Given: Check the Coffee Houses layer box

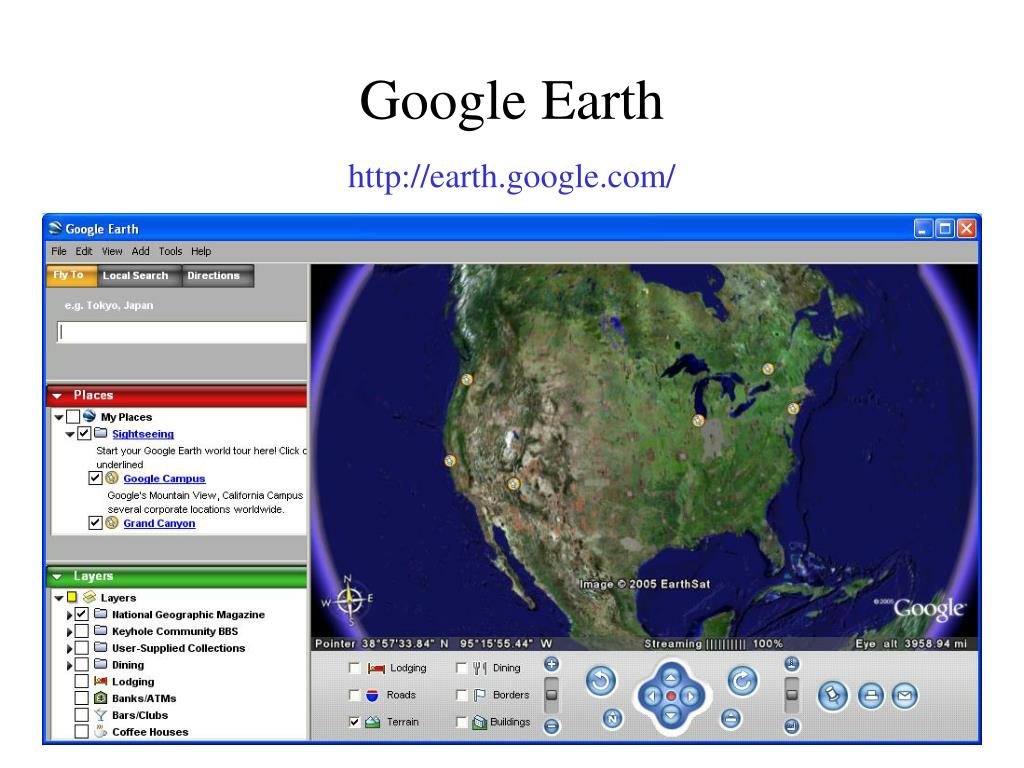Looking at the screenshot, I should 82,731.
